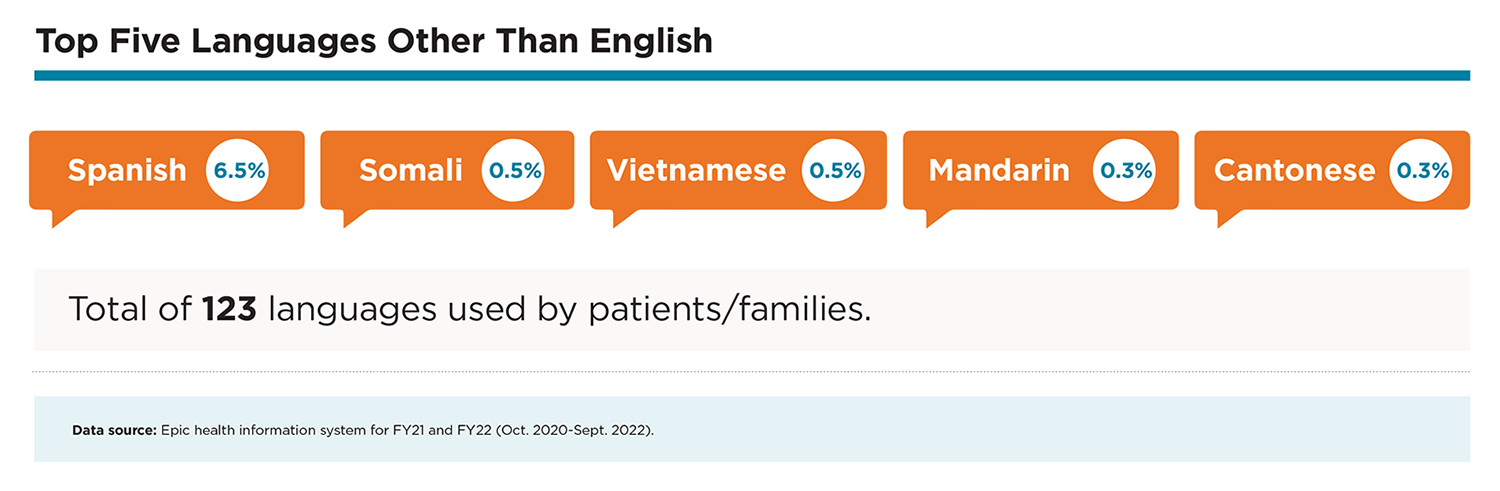Click the Top Five Languages heading
Viewport: 1500px width, 491px height.
click(373, 41)
